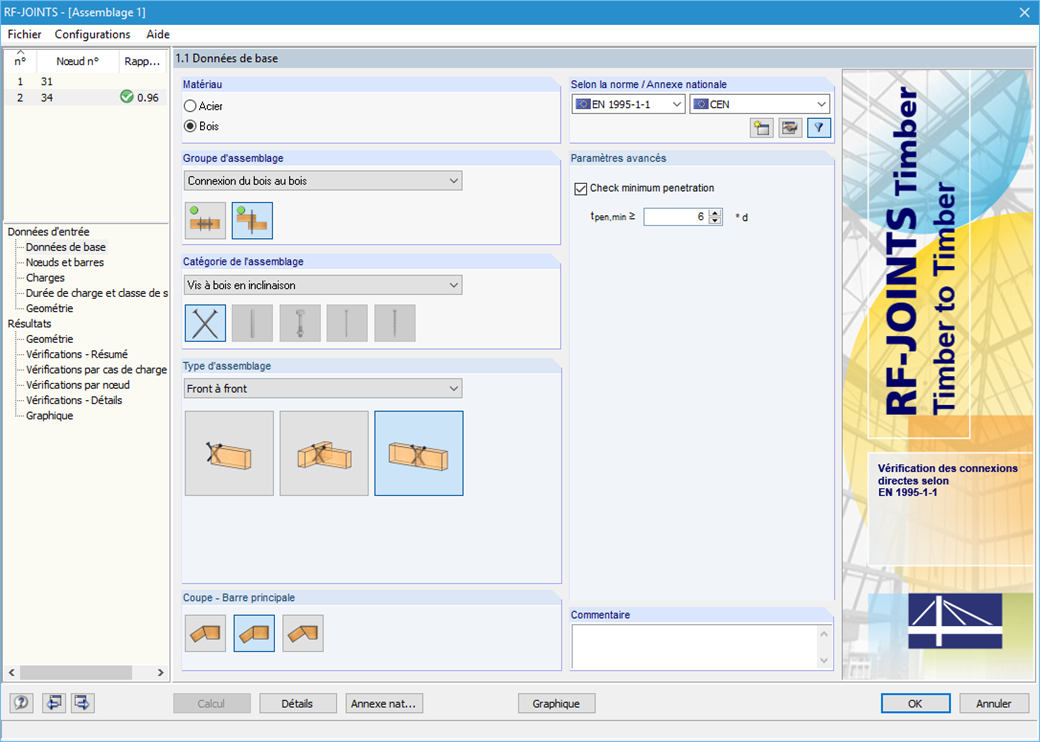Open the Annexe nat... button
This screenshot has width=1040, height=742.
click(x=384, y=704)
